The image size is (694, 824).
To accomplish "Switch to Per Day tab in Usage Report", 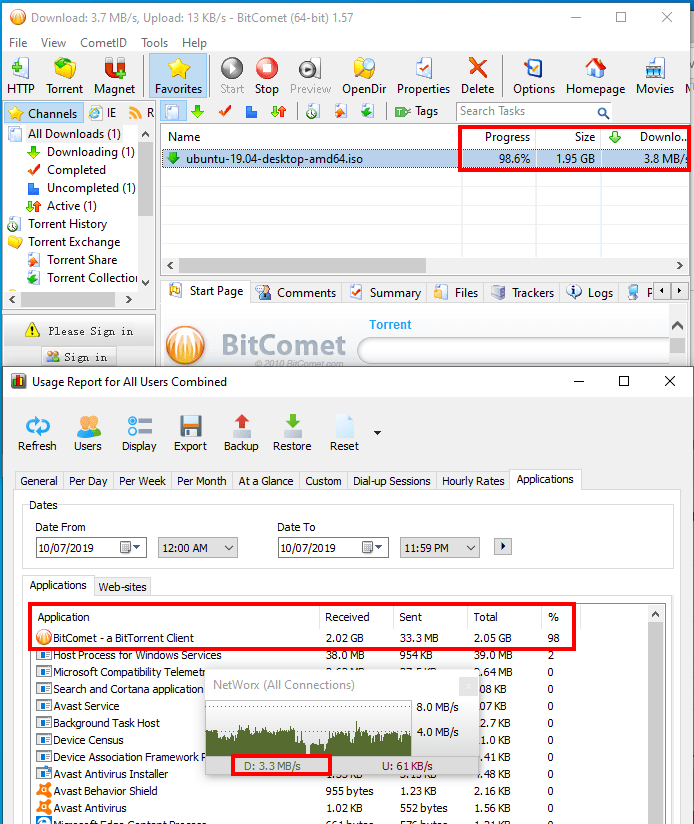I will click(88, 481).
